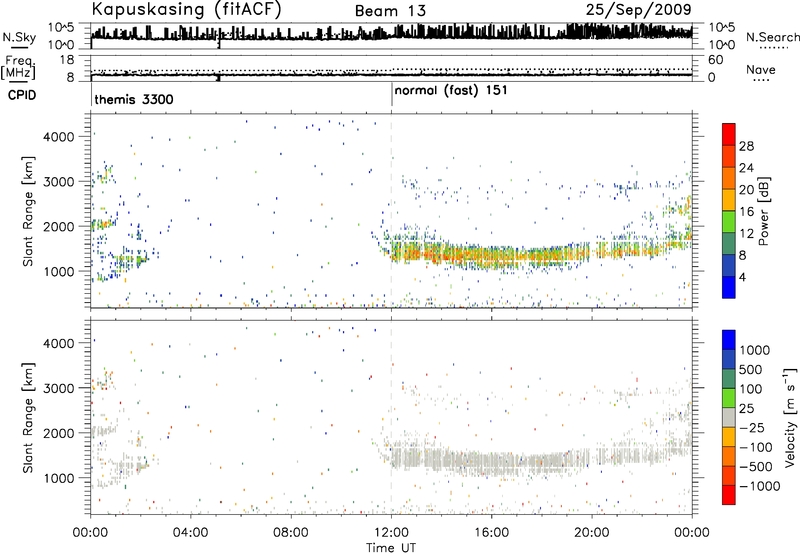Click the "themis 3300" CPID marker
This screenshot has height=554, width=800.
134,99
